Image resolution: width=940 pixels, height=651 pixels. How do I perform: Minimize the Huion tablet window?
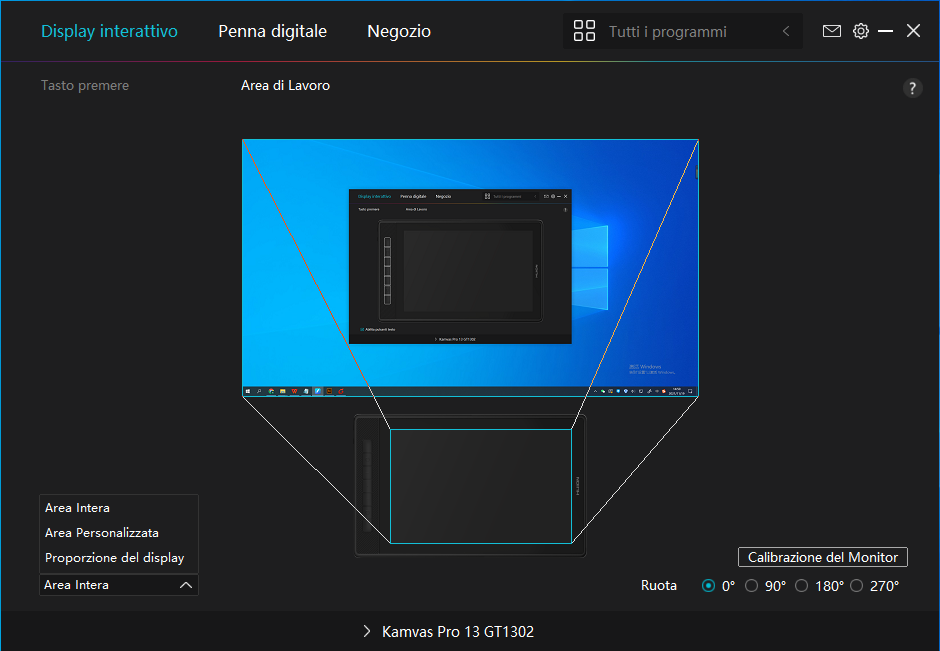(886, 31)
